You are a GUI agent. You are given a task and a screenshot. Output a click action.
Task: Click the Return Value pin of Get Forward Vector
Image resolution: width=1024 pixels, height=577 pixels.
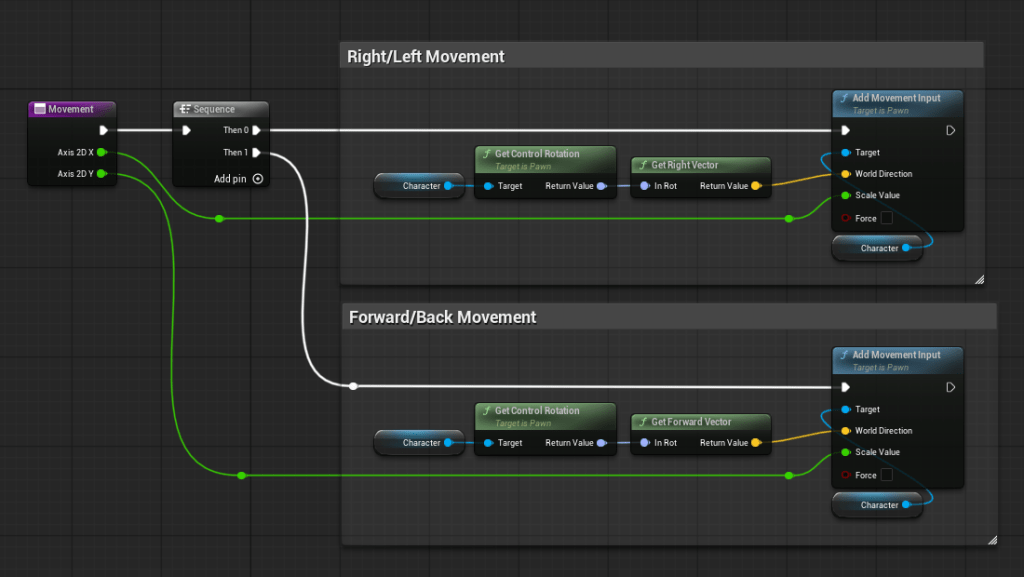756,443
